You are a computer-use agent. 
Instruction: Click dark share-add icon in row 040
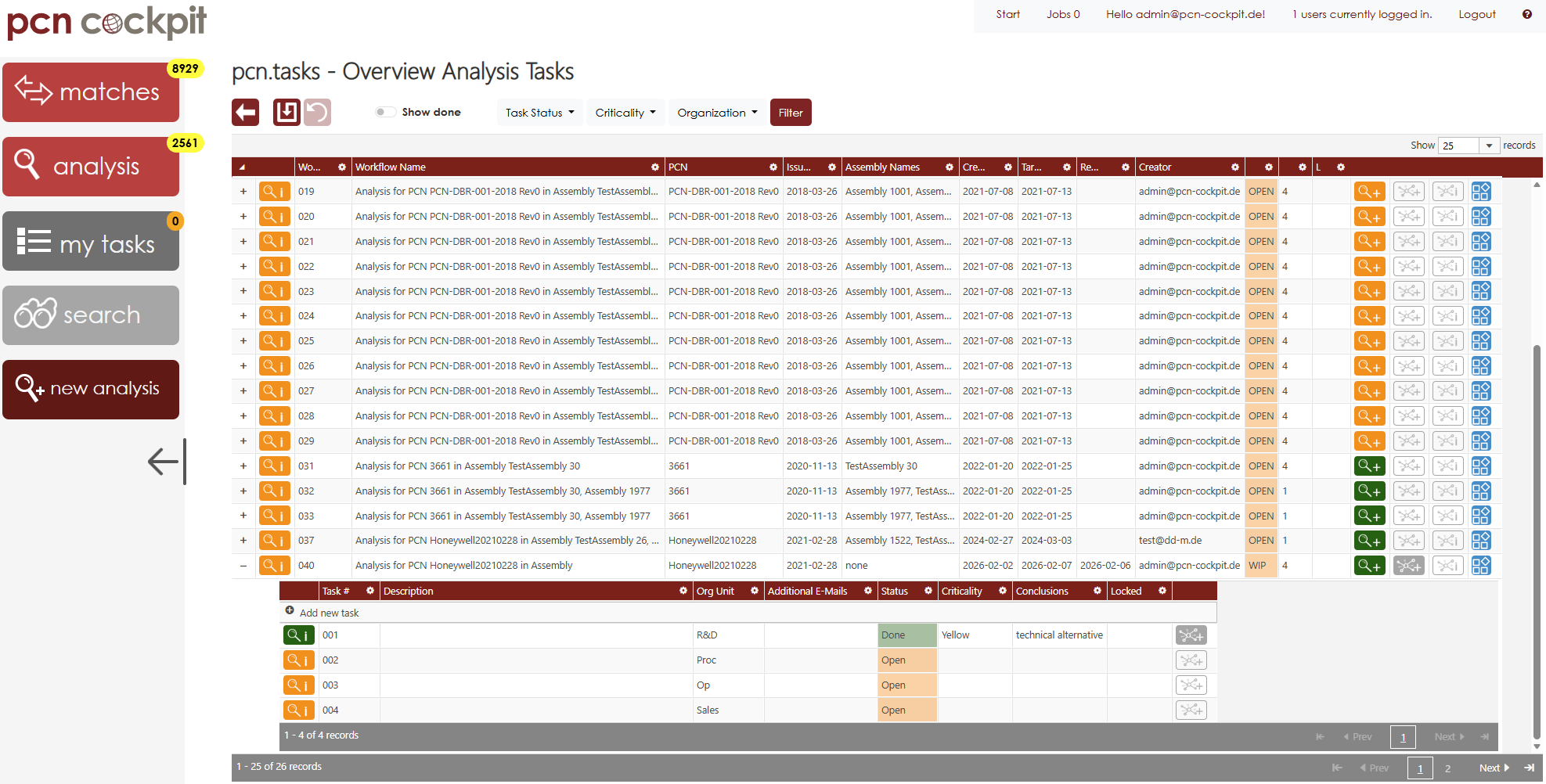tap(1409, 566)
